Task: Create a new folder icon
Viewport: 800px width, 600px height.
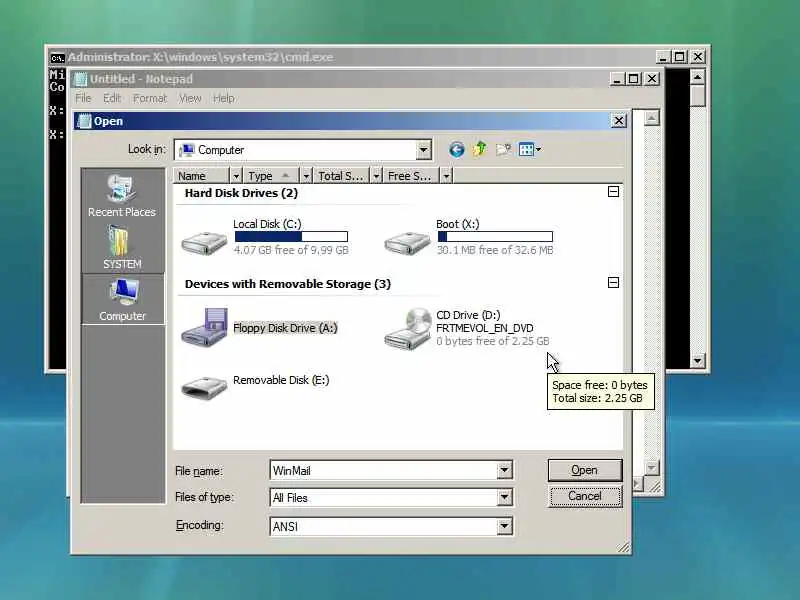Action: 504,149
